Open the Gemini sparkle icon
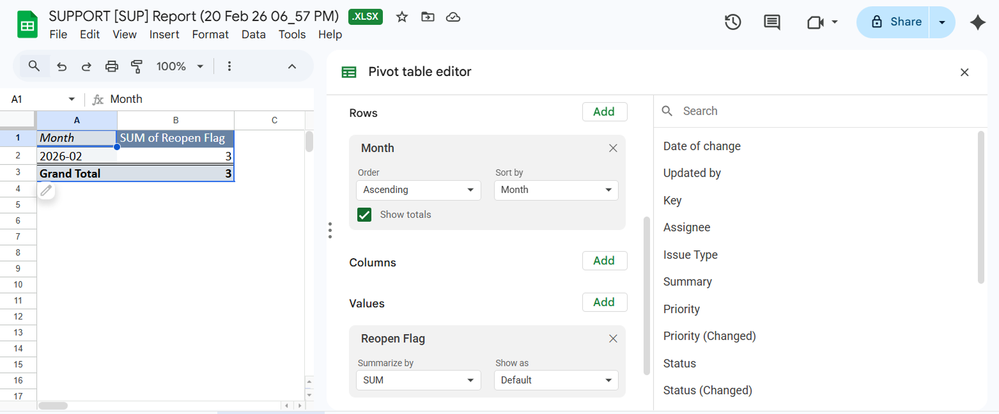The image size is (999, 414). (x=977, y=22)
